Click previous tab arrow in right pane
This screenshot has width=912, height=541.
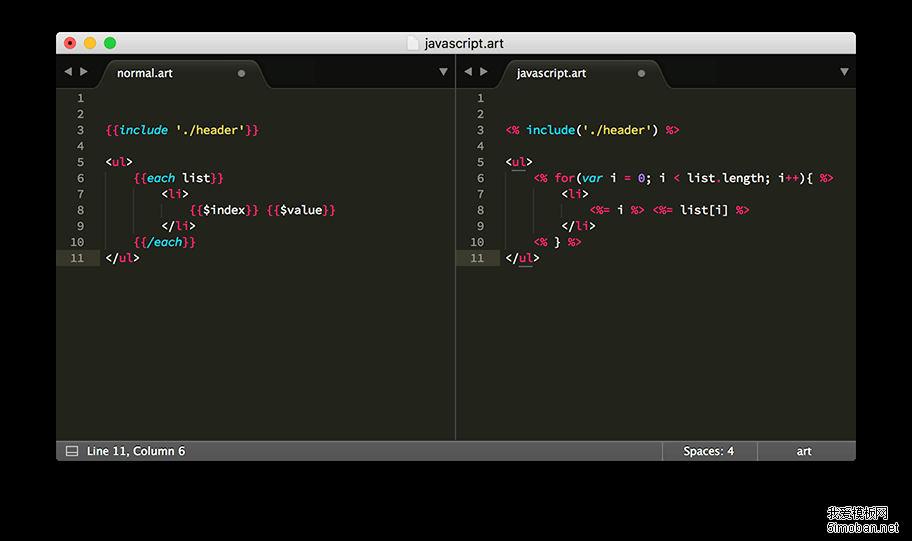468,72
